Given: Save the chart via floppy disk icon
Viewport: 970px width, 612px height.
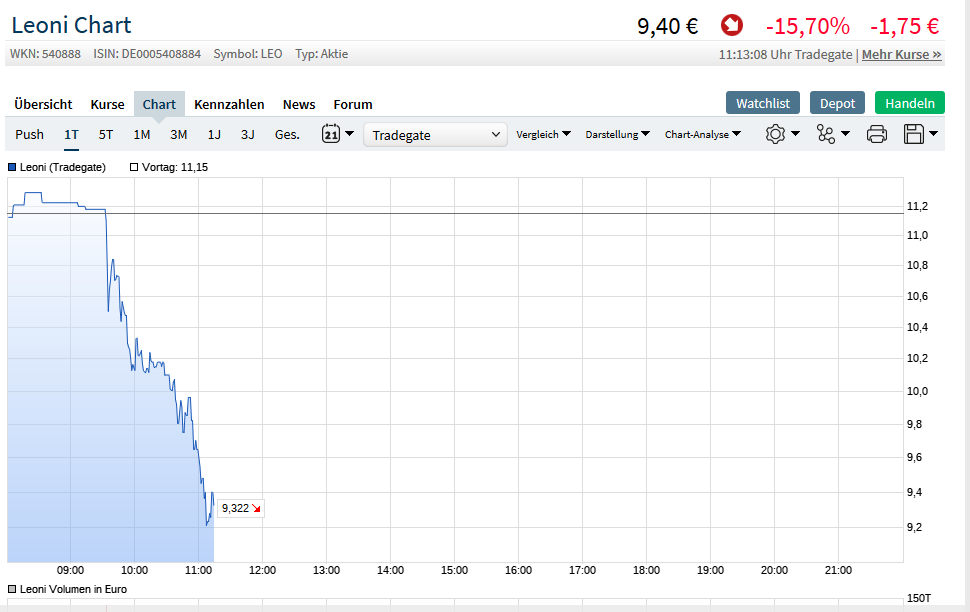Looking at the screenshot, I should pos(914,134).
